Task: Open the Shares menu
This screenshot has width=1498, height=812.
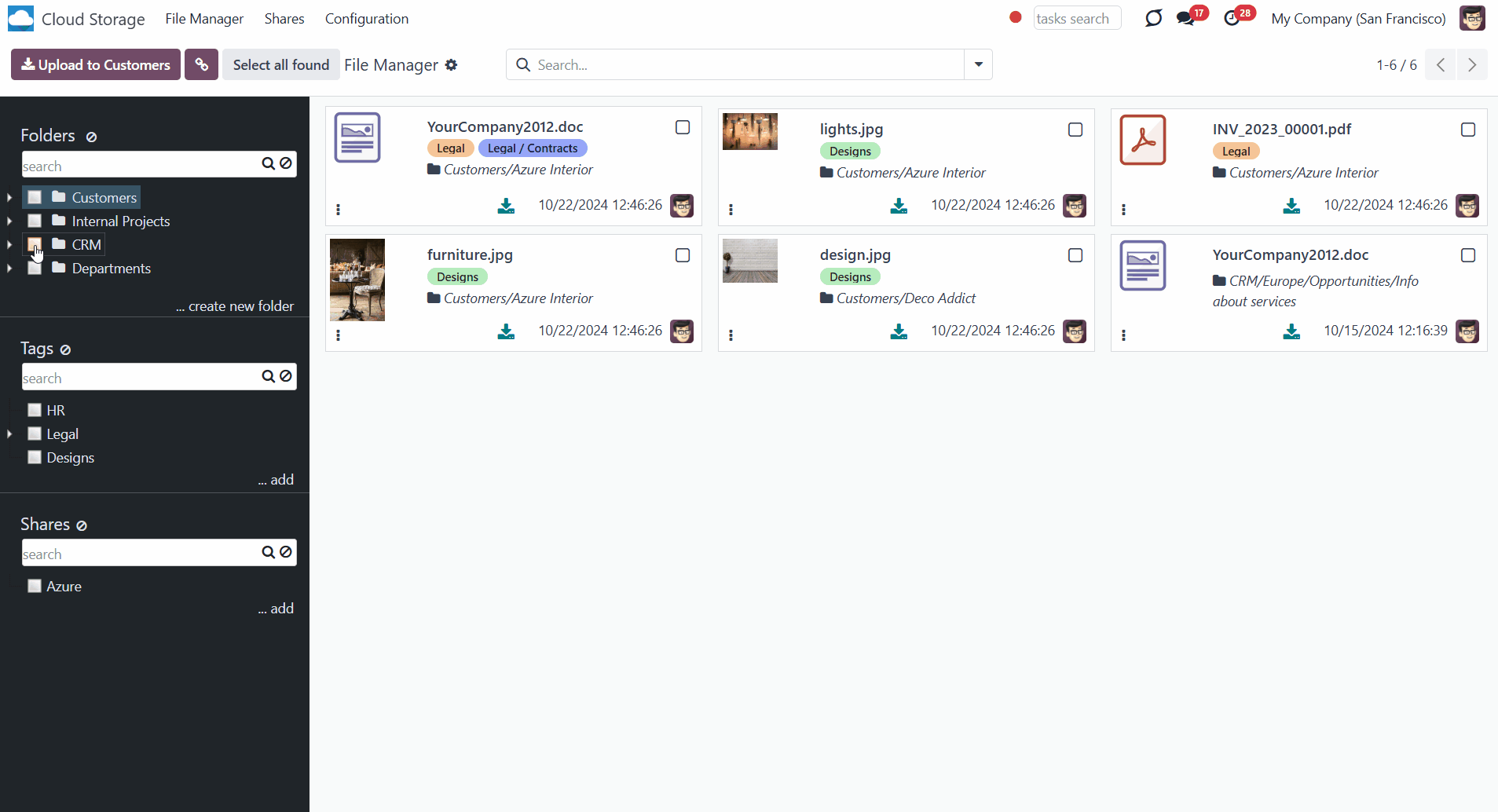Action: click(x=284, y=19)
